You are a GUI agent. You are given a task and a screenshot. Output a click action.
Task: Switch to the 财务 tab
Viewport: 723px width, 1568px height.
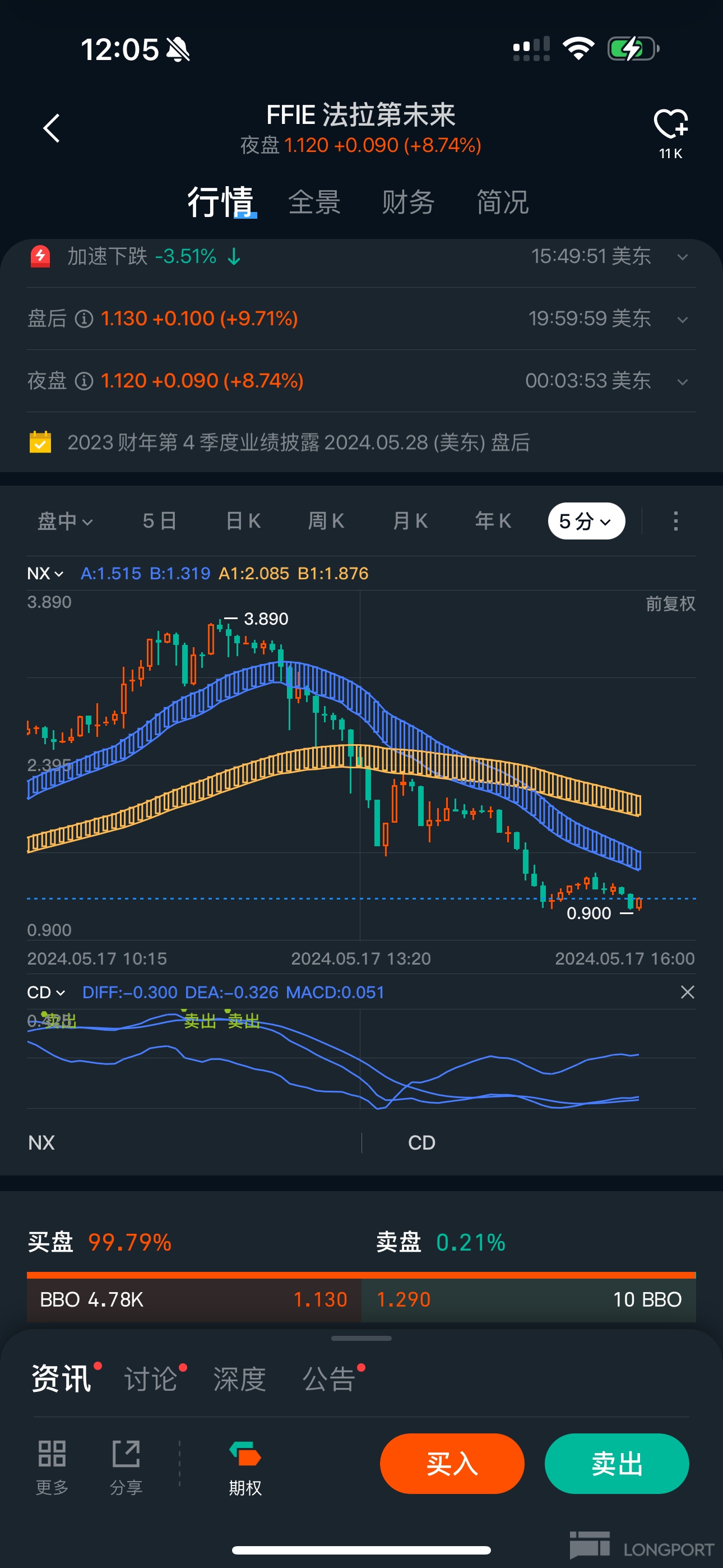point(408,202)
